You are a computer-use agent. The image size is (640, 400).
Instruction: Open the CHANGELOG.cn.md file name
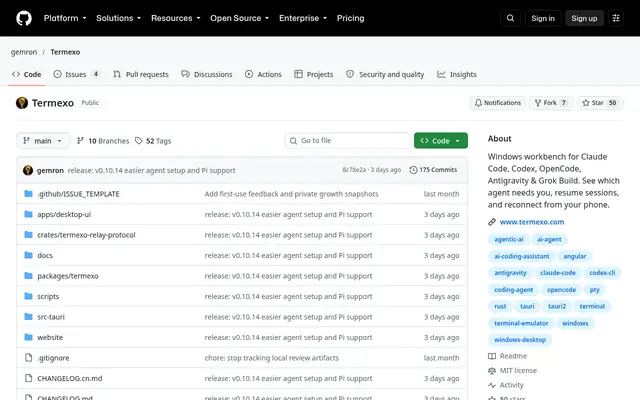(70, 378)
